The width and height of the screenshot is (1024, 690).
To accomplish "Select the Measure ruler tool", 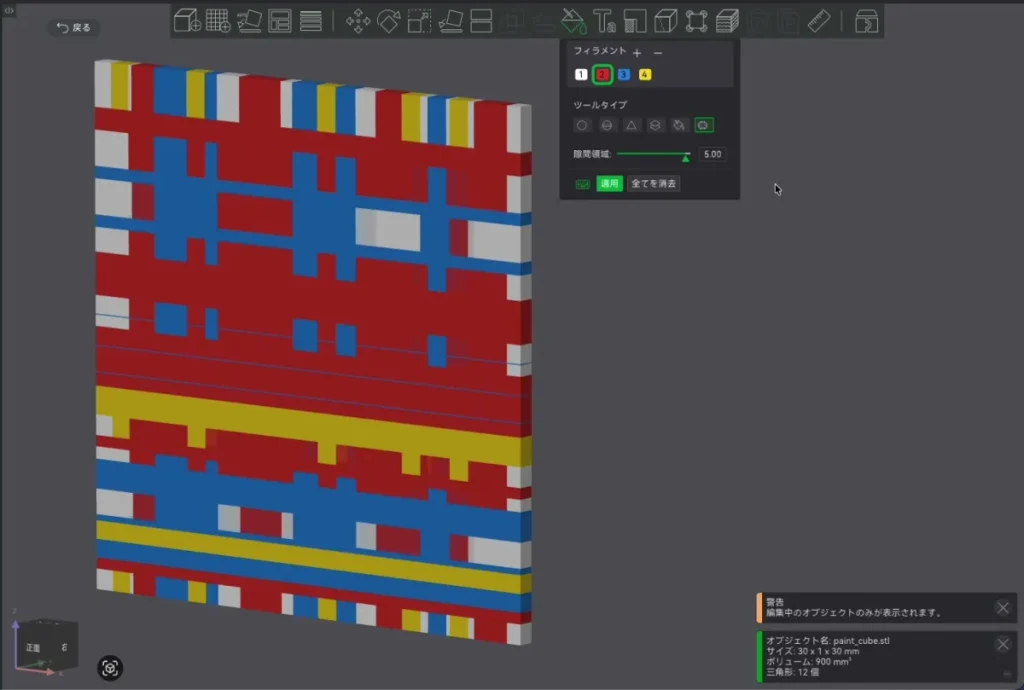I will pos(819,21).
